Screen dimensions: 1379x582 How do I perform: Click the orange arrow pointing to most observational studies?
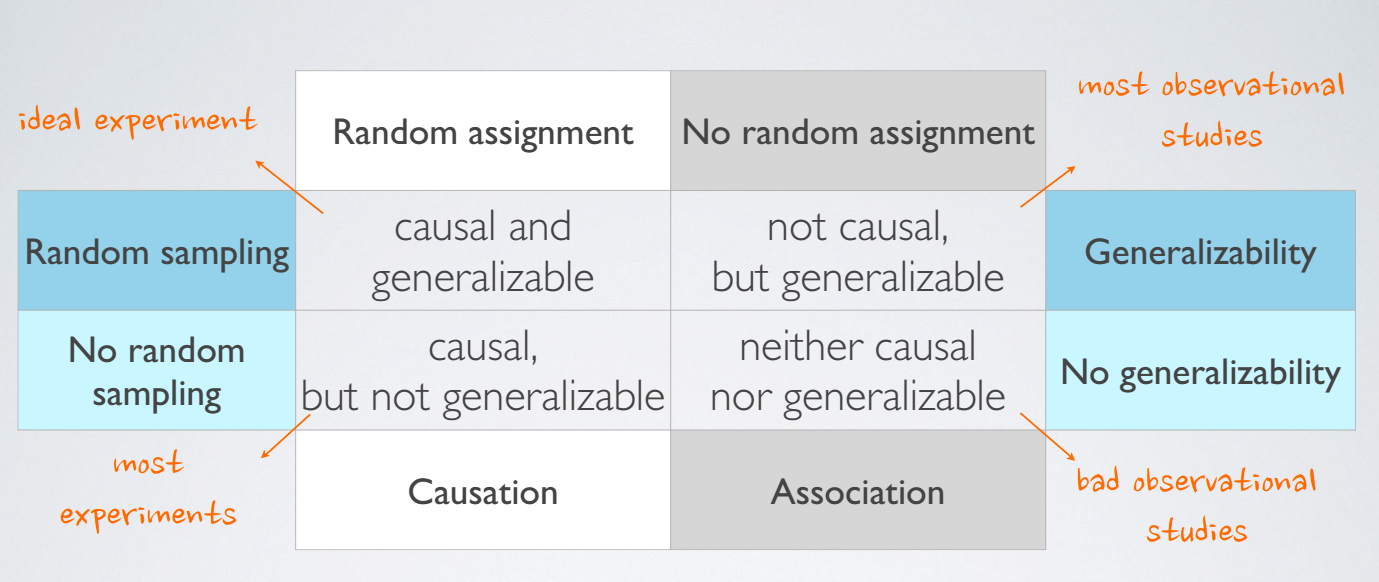[1048, 186]
